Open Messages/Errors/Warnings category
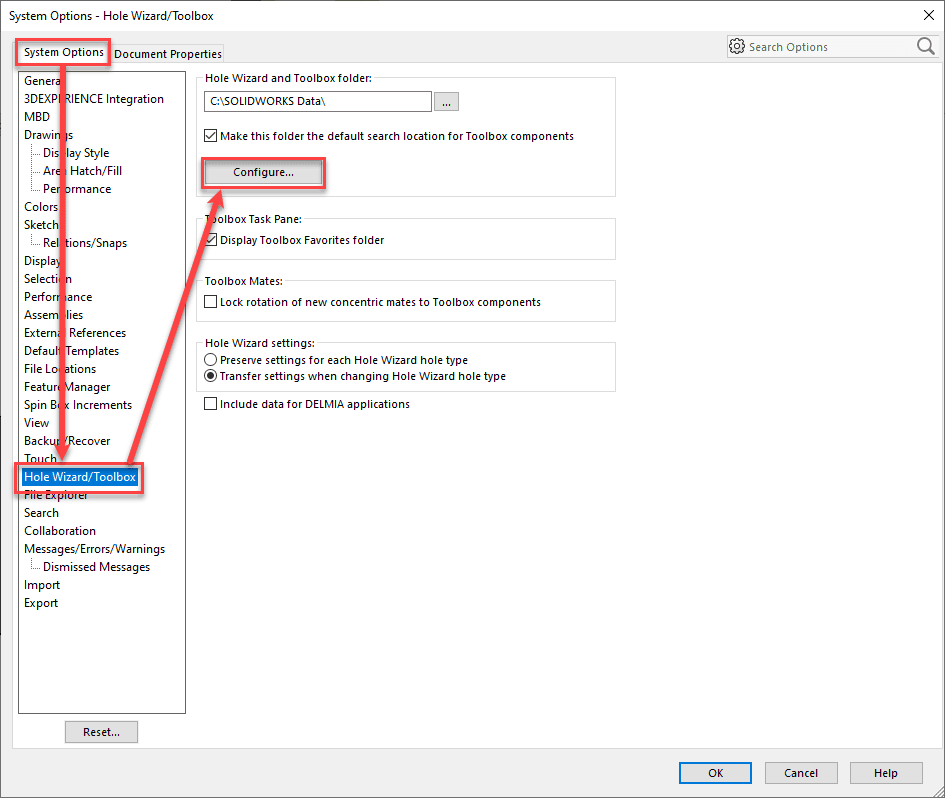945x798 pixels. coord(95,548)
